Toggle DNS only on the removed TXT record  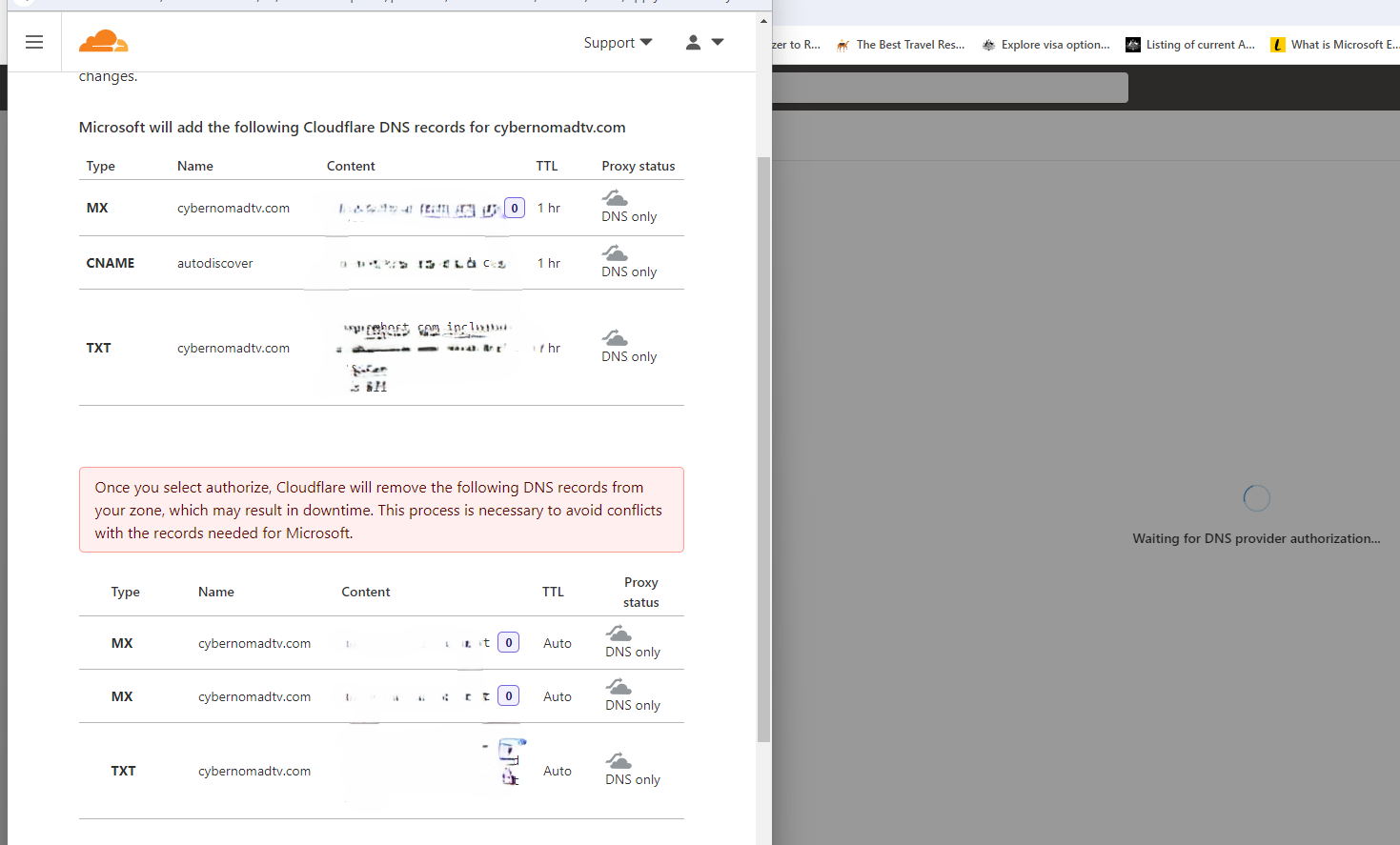[x=618, y=759]
